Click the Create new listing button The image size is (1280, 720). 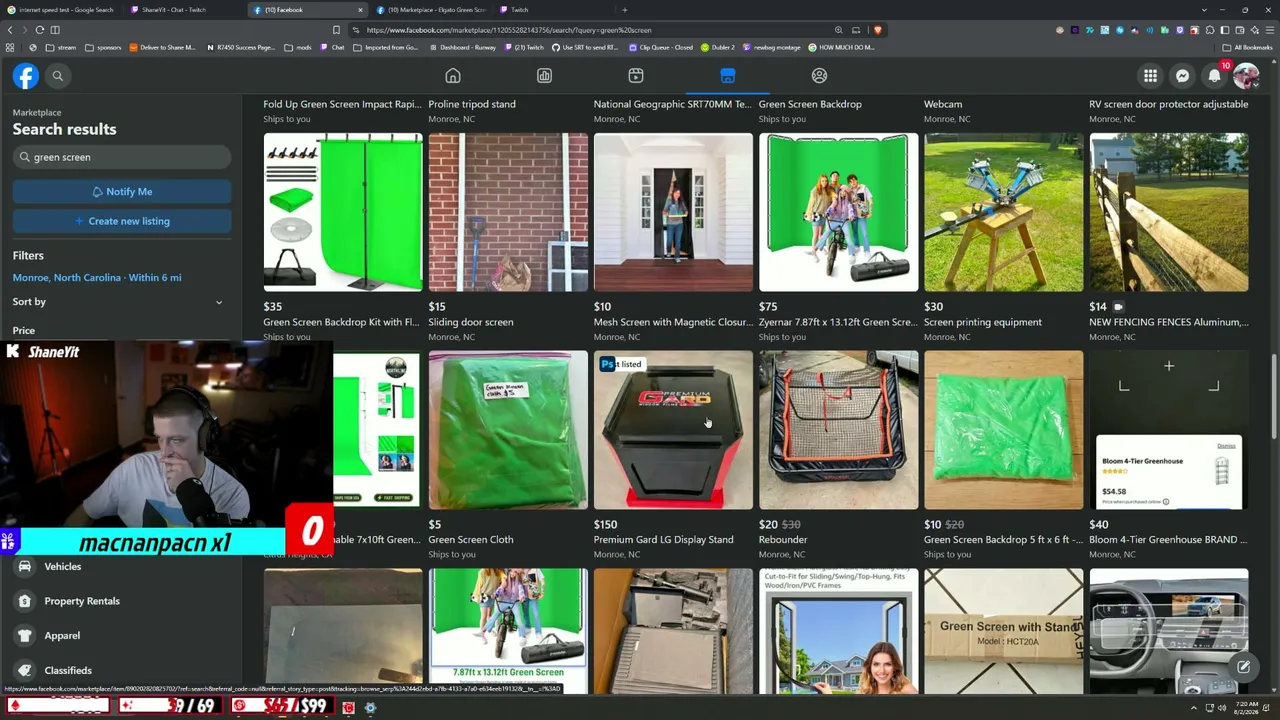[122, 221]
